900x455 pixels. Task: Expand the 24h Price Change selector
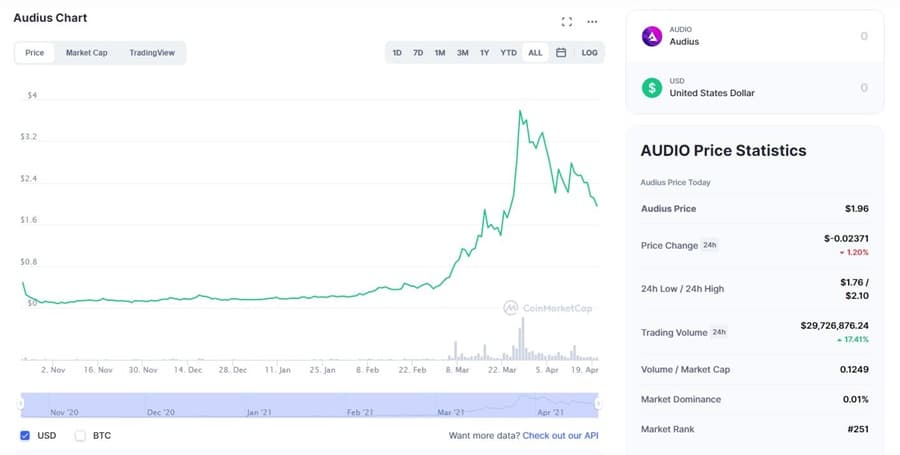coord(709,245)
